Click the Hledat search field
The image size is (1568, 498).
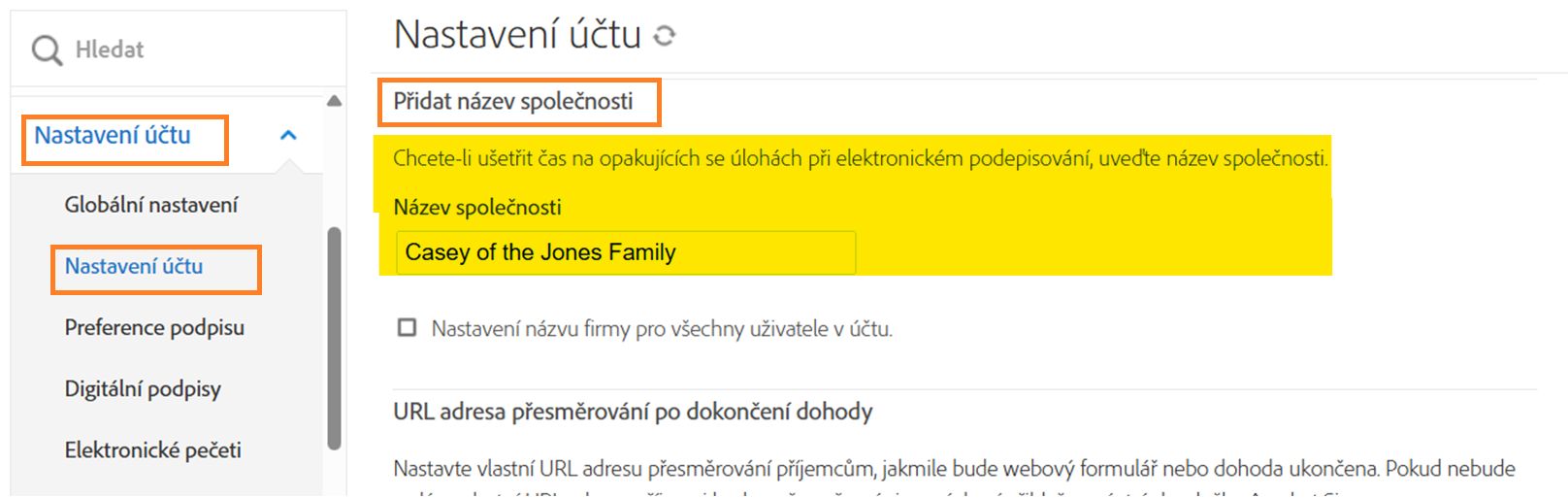click(x=194, y=50)
